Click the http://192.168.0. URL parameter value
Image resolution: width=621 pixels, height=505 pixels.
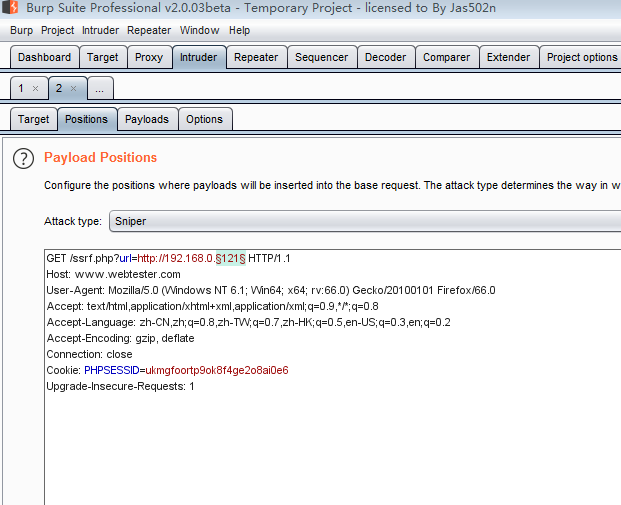click(176, 258)
